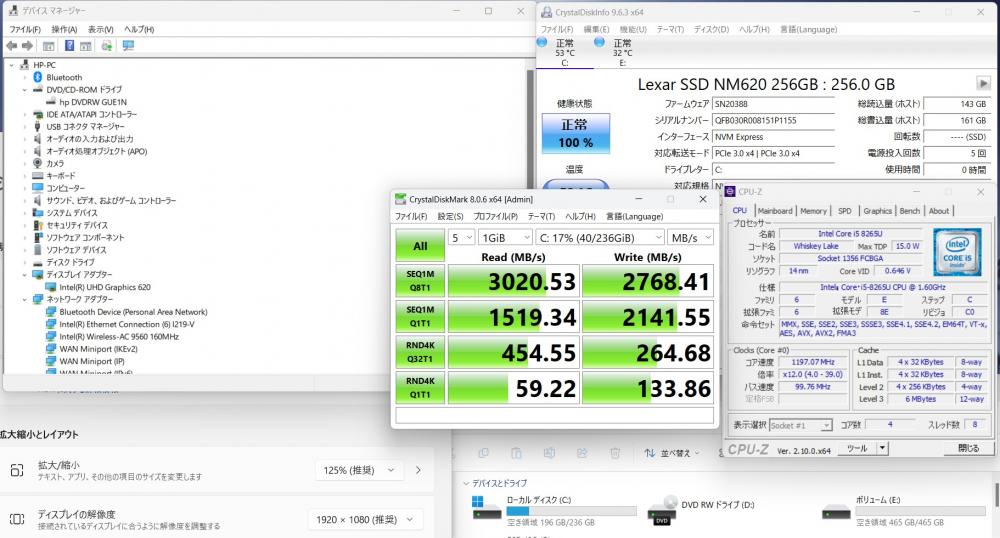Switch to the Bench tab in CPU-Z
Screen dimensions: 1000x538
click(909, 211)
